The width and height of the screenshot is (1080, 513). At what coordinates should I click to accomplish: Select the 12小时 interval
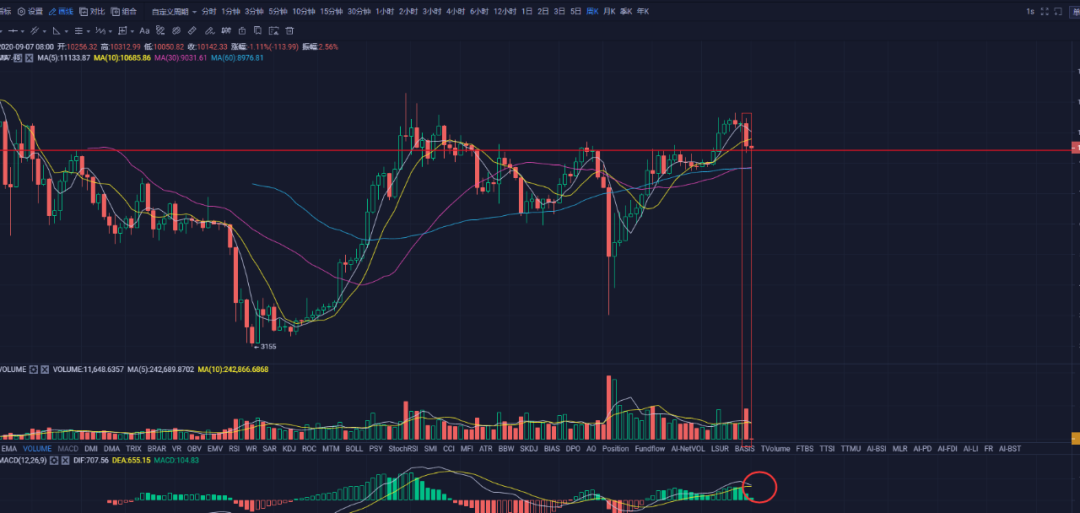coord(505,11)
